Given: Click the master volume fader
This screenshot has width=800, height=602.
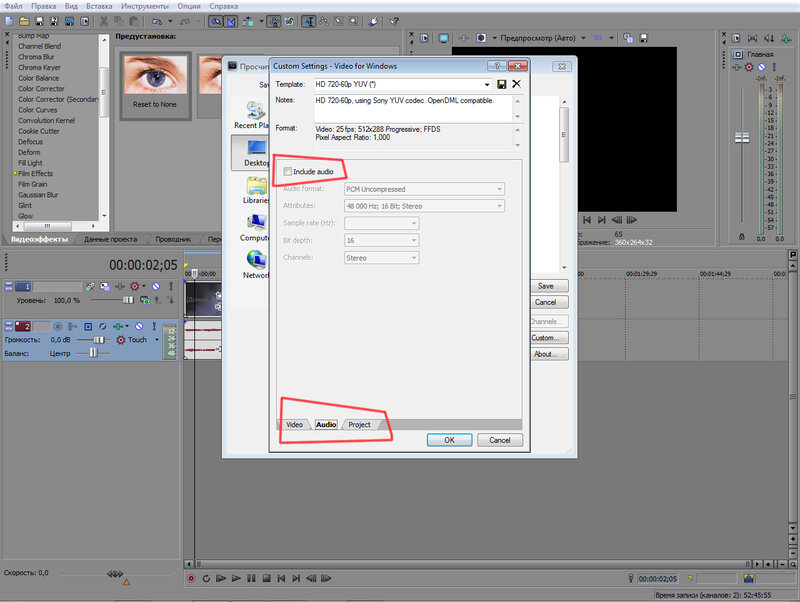Looking at the screenshot, I should coord(742,137).
